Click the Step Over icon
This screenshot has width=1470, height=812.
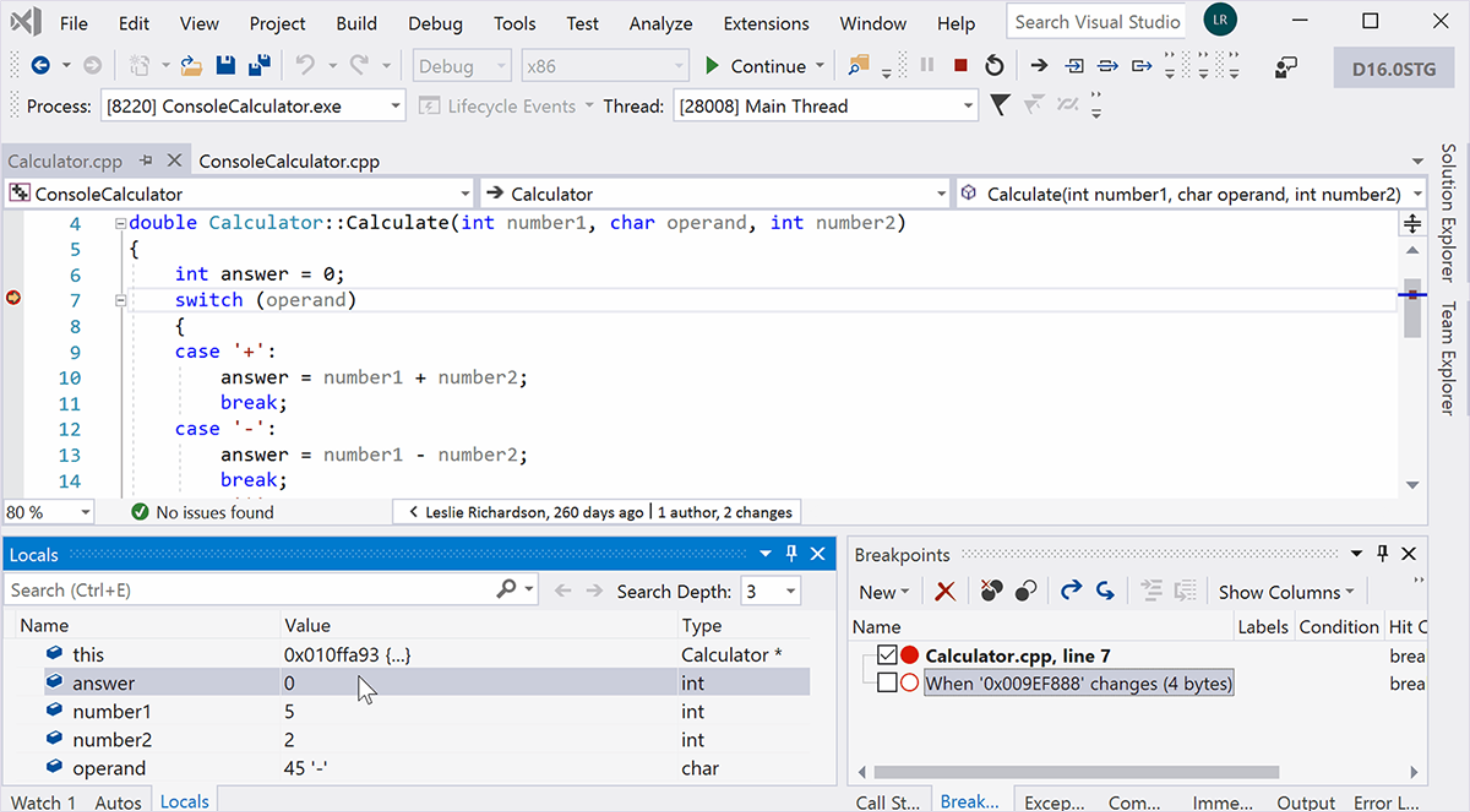pos(1107,66)
